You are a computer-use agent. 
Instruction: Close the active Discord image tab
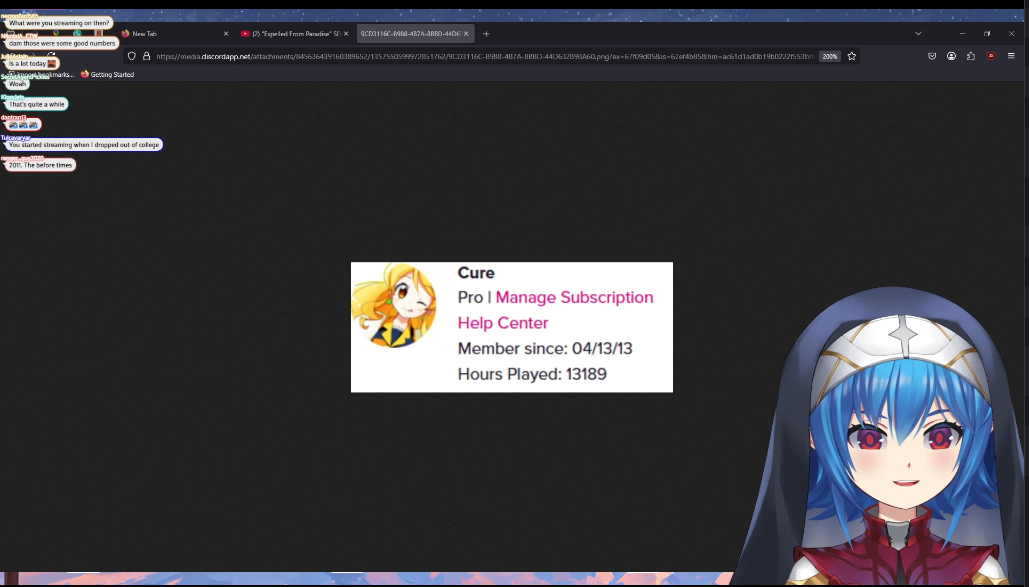point(466,33)
